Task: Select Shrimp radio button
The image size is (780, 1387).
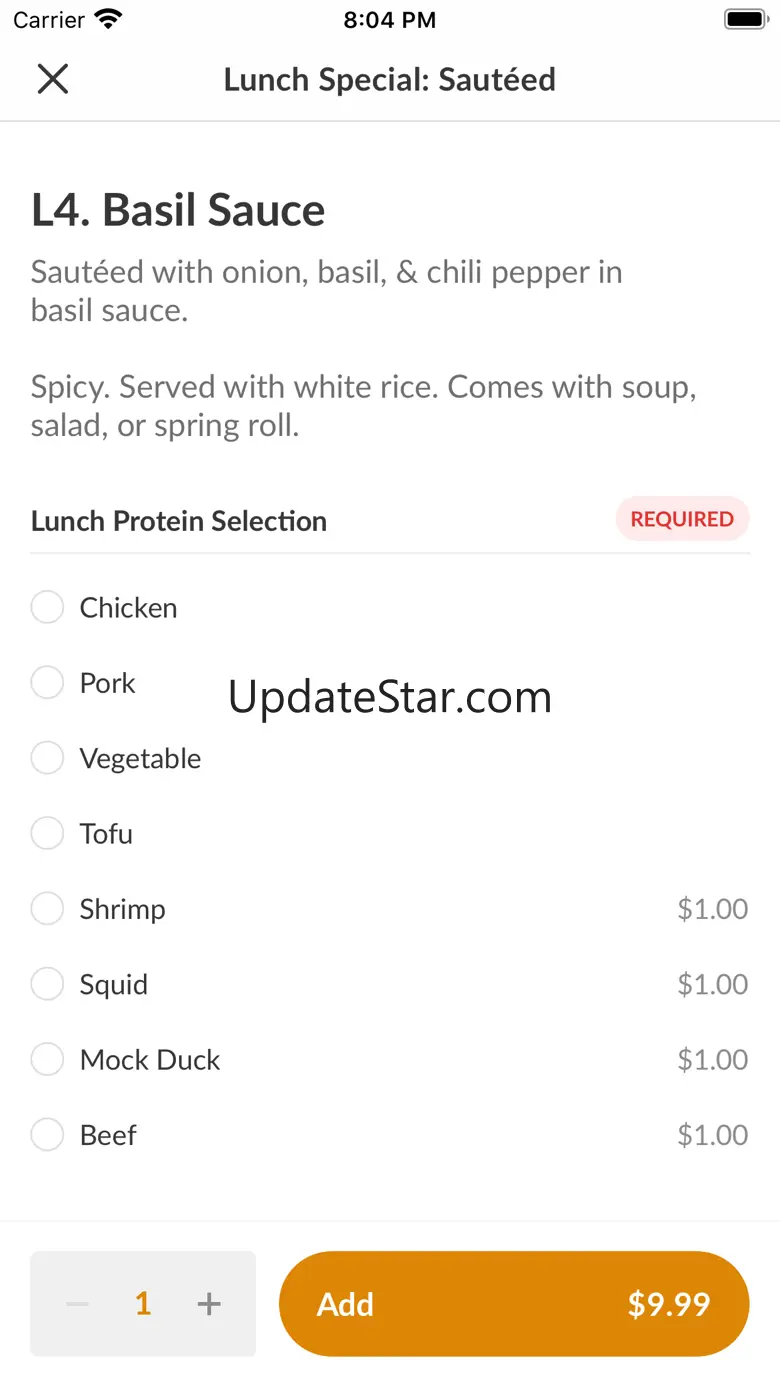Action: pos(47,909)
